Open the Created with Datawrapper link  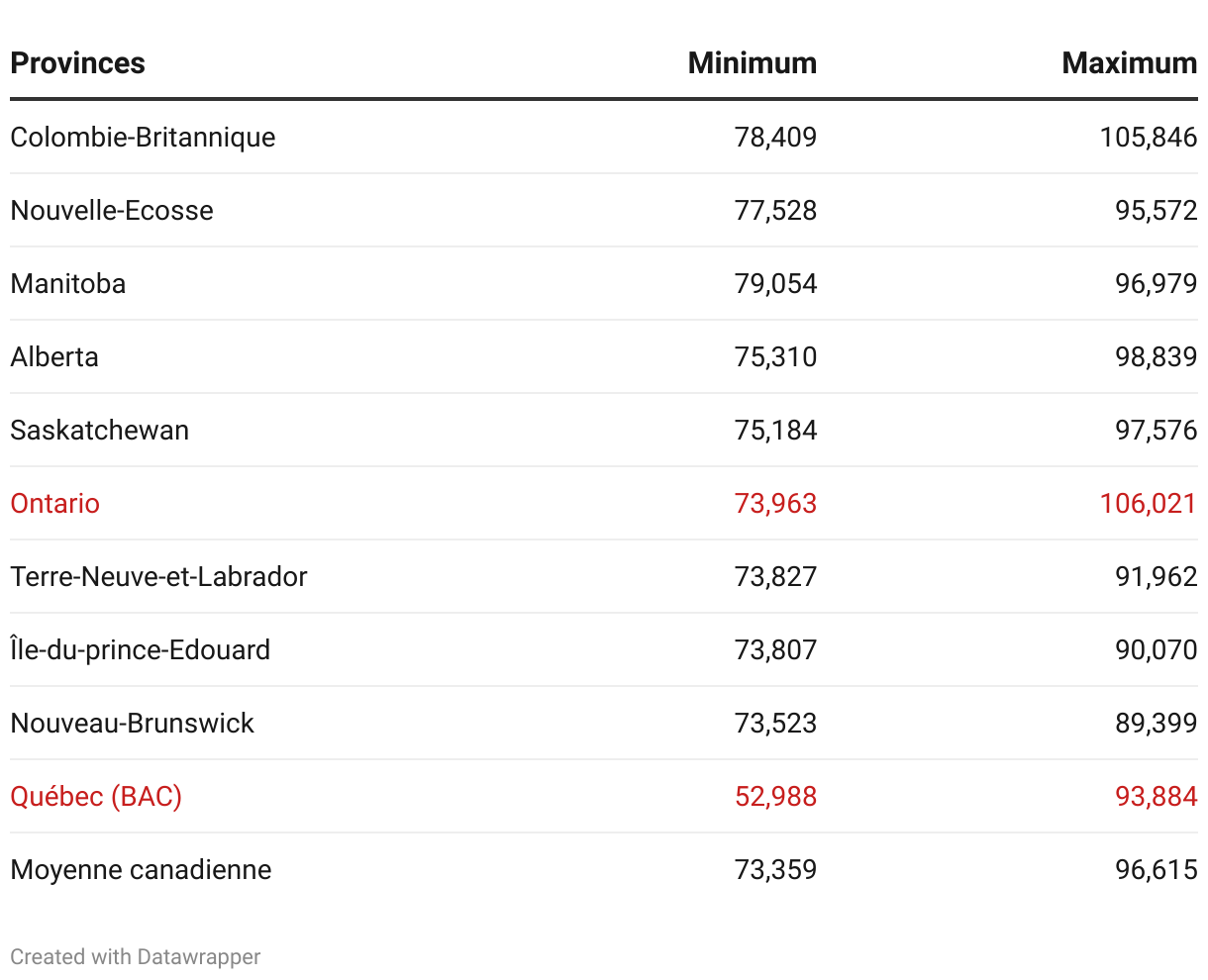(x=136, y=957)
